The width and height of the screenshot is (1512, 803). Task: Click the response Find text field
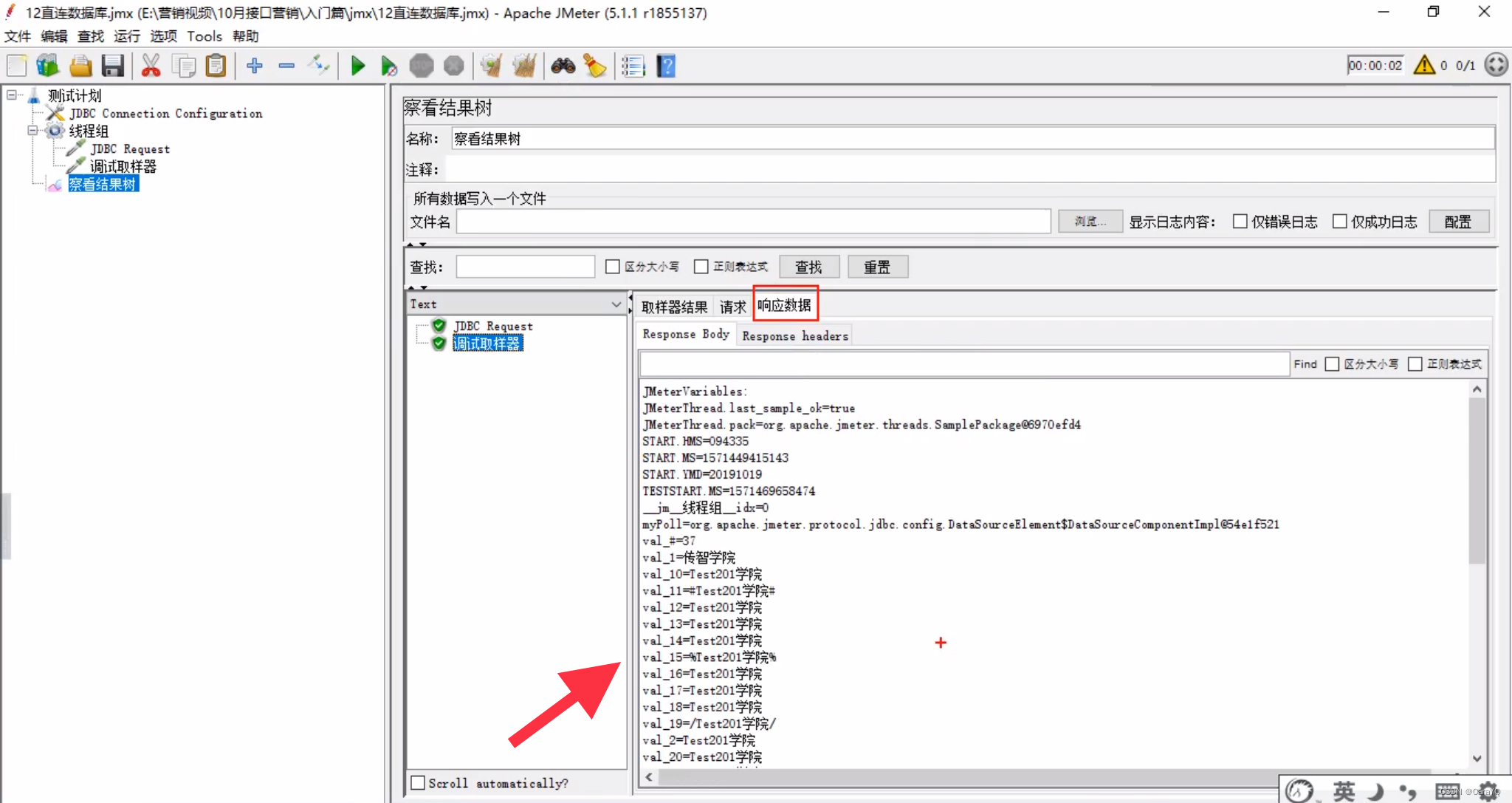964,364
